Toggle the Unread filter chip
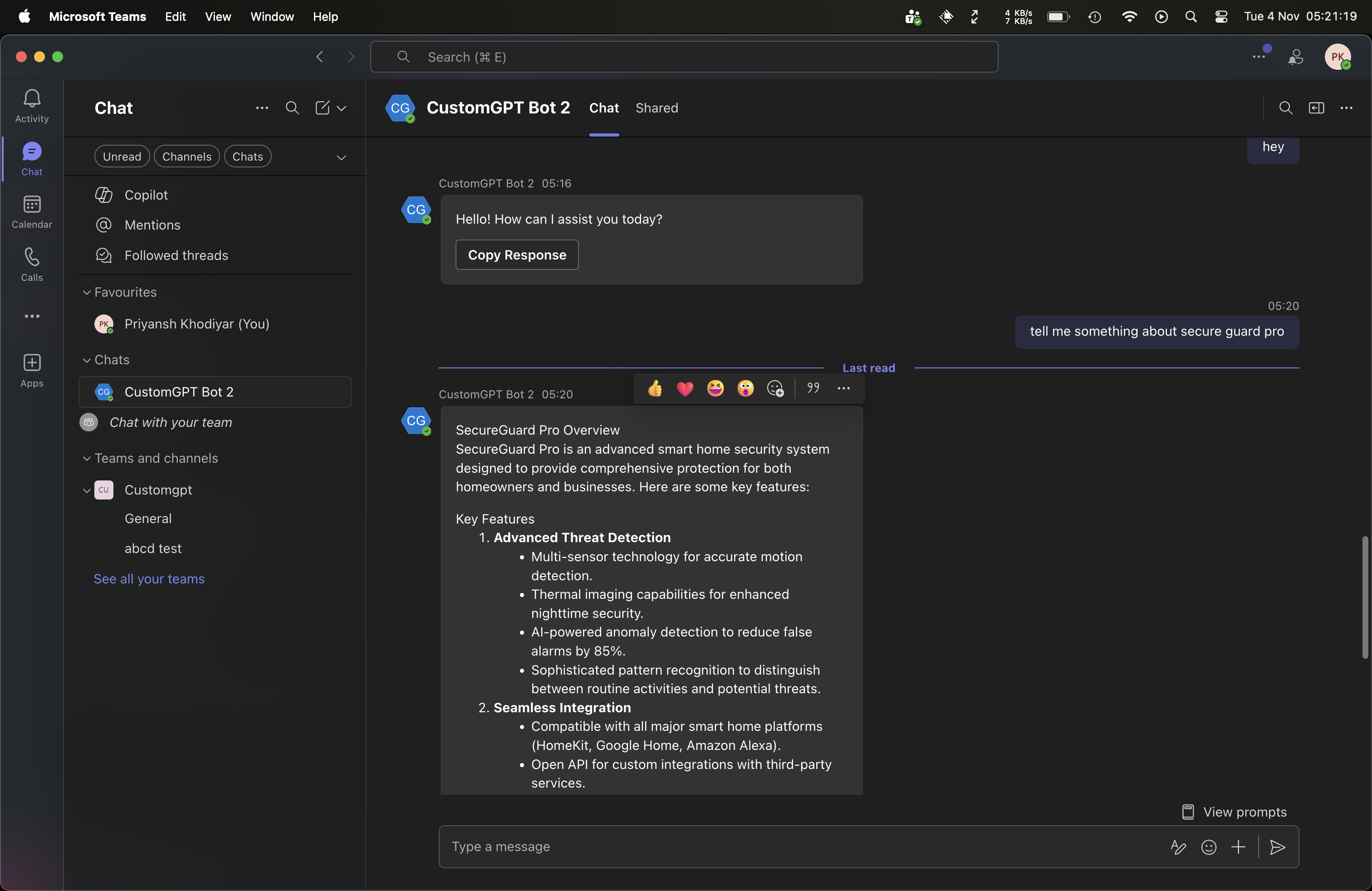Image resolution: width=1372 pixels, height=891 pixels. pyautogui.click(x=122, y=157)
